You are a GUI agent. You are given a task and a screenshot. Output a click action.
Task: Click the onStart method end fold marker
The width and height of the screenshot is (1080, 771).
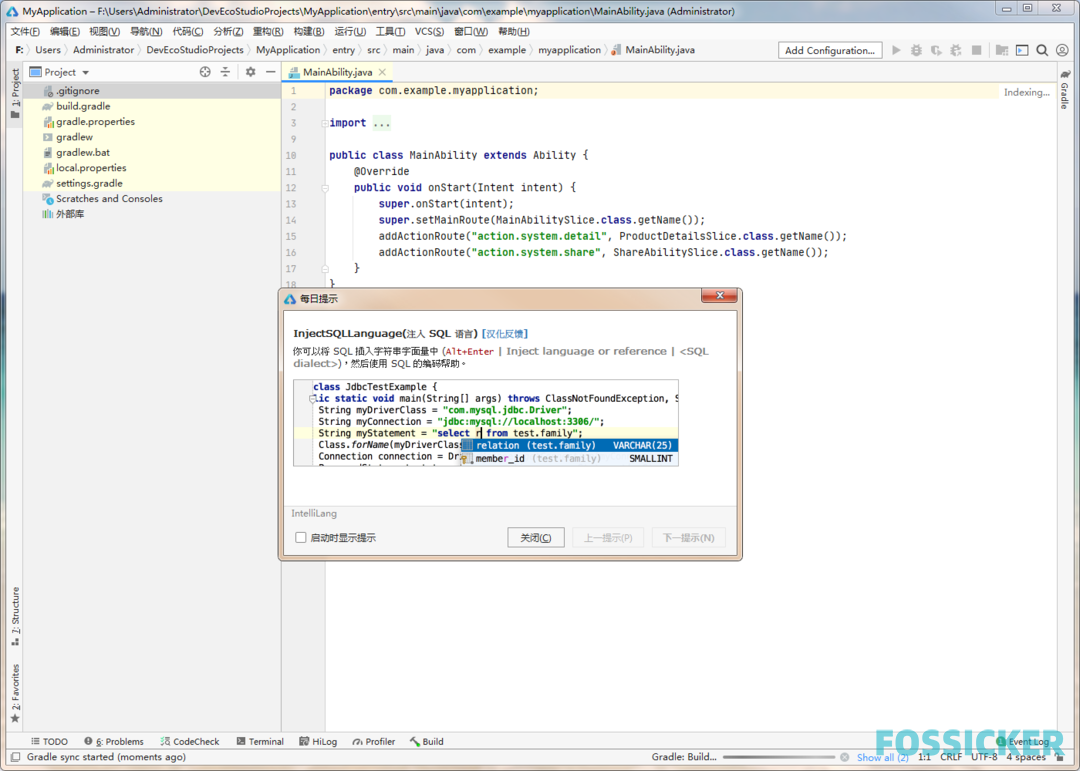click(325, 269)
